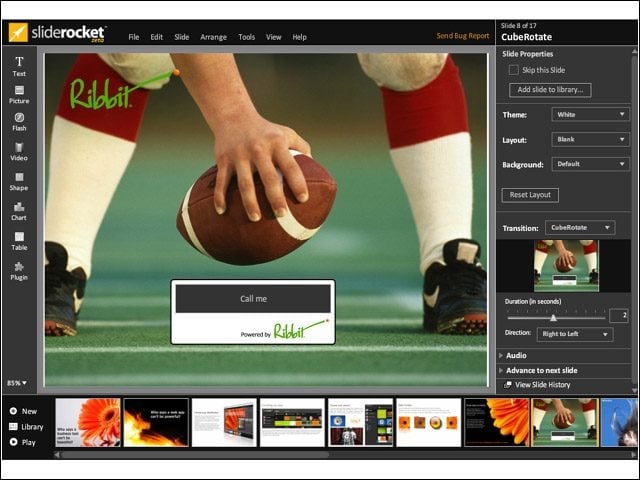Select the black slide with orange flower thumbnail

pos(497,422)
